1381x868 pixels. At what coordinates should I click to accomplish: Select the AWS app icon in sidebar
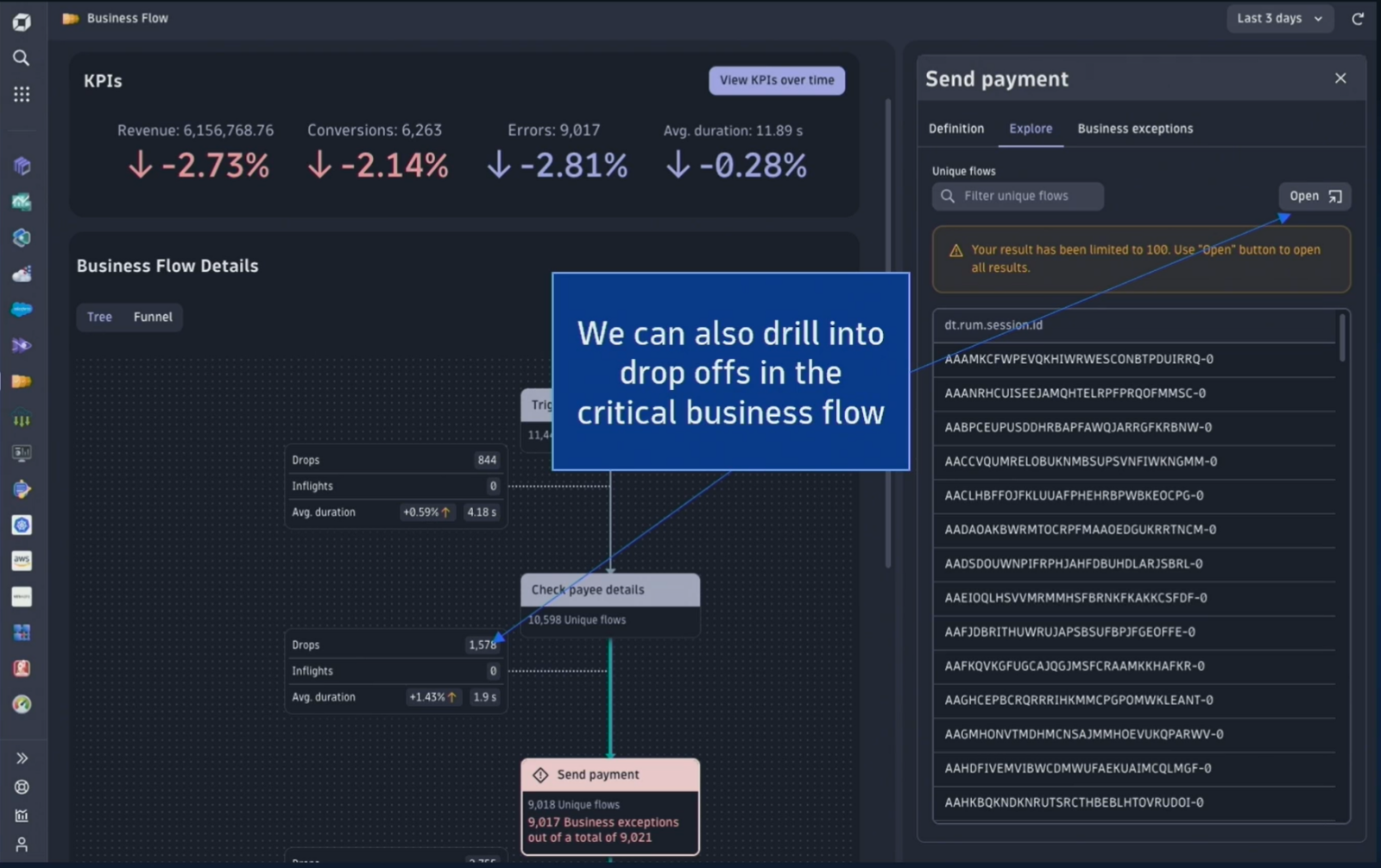point(22,560)
